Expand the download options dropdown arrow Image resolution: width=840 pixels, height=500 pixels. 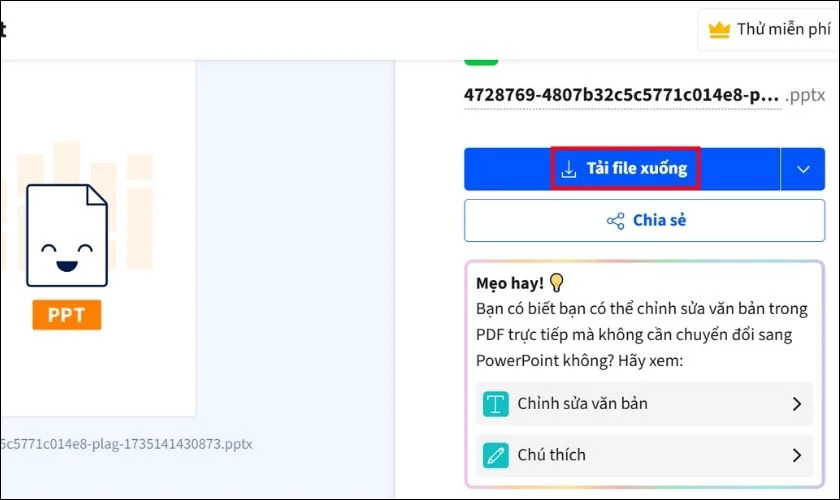[803, 169]
